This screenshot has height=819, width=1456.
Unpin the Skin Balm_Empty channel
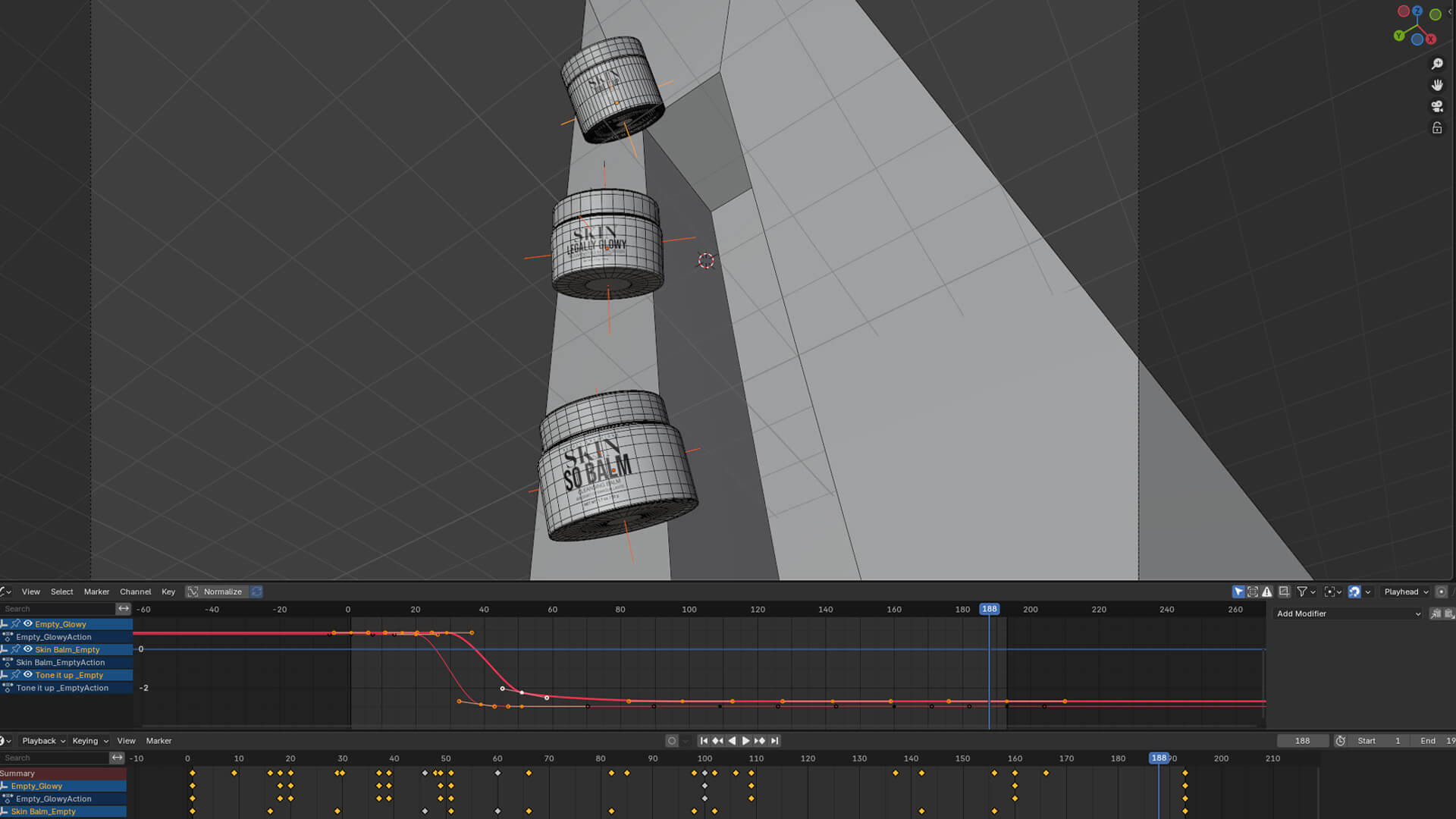click(15, 650)
